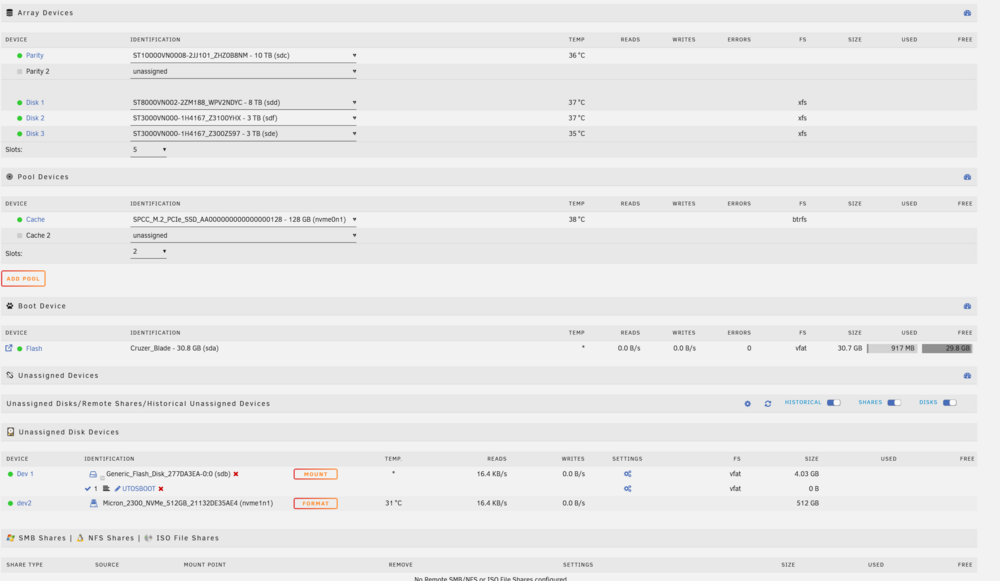
Task: Click the FORMAT button for dev2
Action: click(315, 503)
